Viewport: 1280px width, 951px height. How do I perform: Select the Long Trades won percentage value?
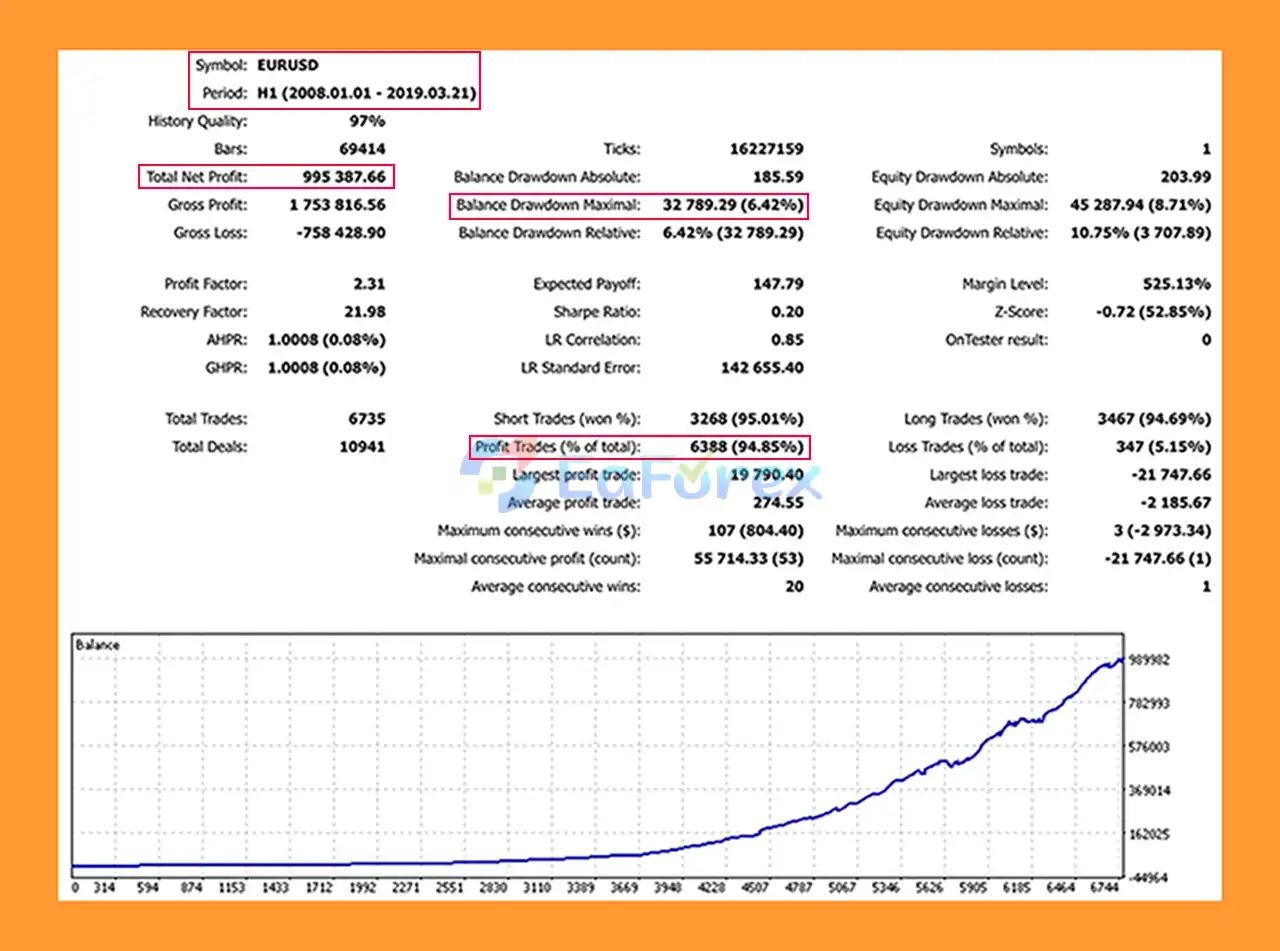[x=1153, y=419]
